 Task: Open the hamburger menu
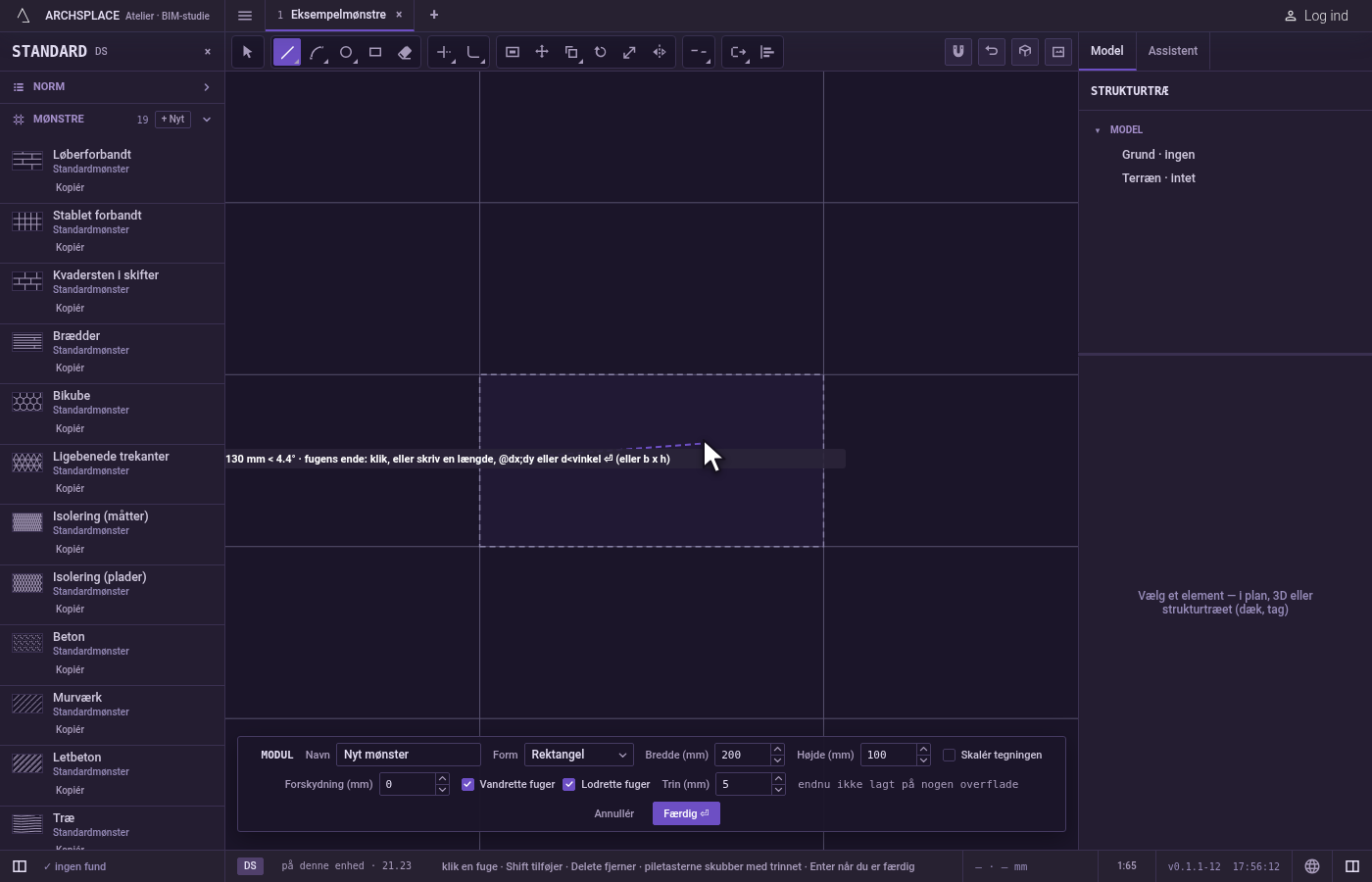pyautogui.click(x=245, y=15)
